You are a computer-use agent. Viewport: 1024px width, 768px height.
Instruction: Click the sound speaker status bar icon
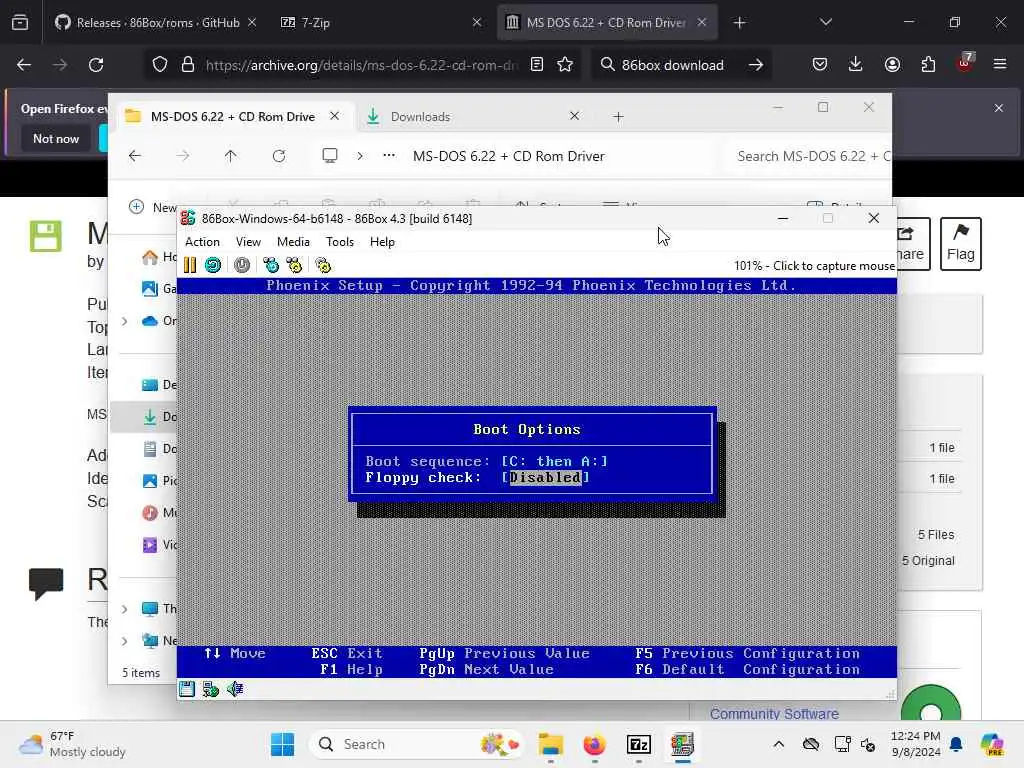click(234, 688)
